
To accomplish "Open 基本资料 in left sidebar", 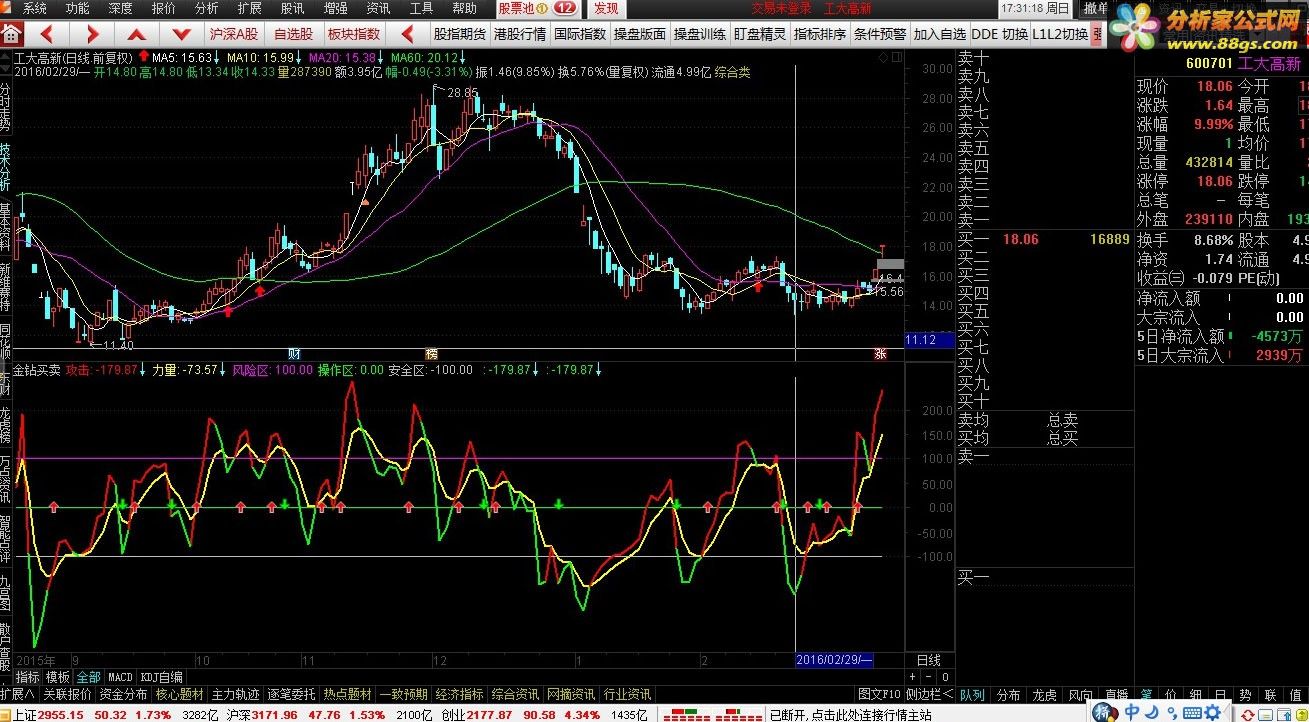I will pyautogui.click(x=5, y=227).
